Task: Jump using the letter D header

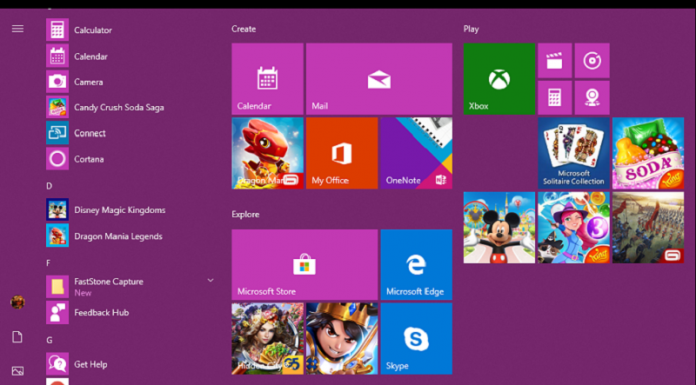Action: pyautogui.click(x=49, y=186)
